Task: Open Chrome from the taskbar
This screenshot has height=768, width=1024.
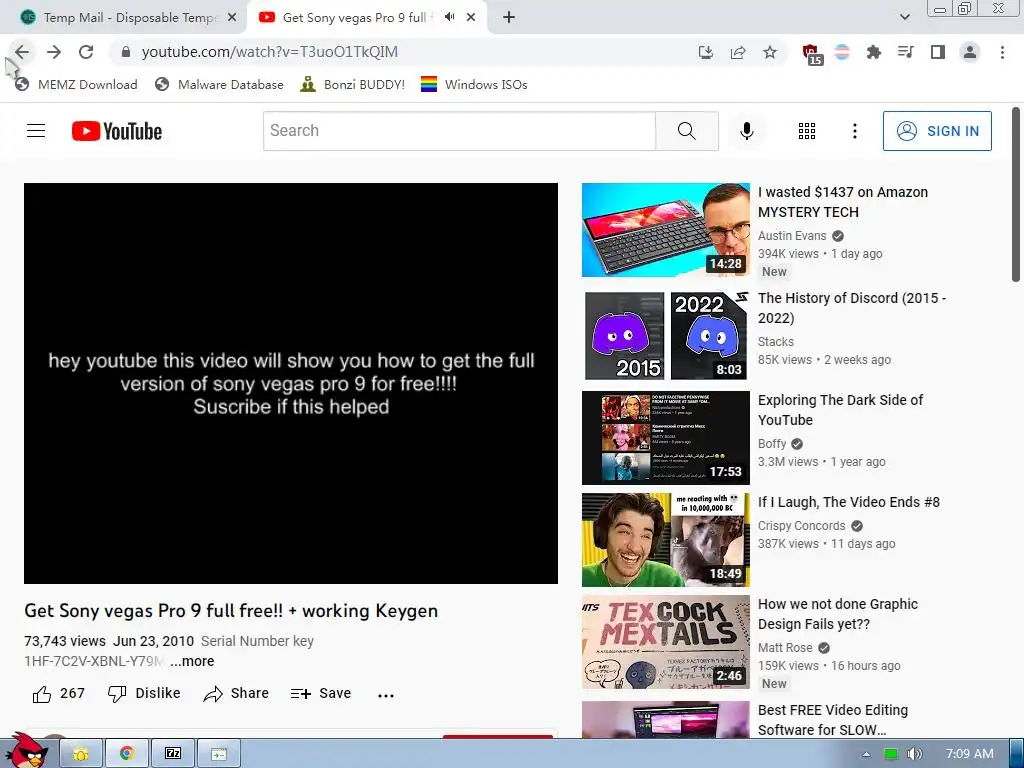Action: [127, 754]
